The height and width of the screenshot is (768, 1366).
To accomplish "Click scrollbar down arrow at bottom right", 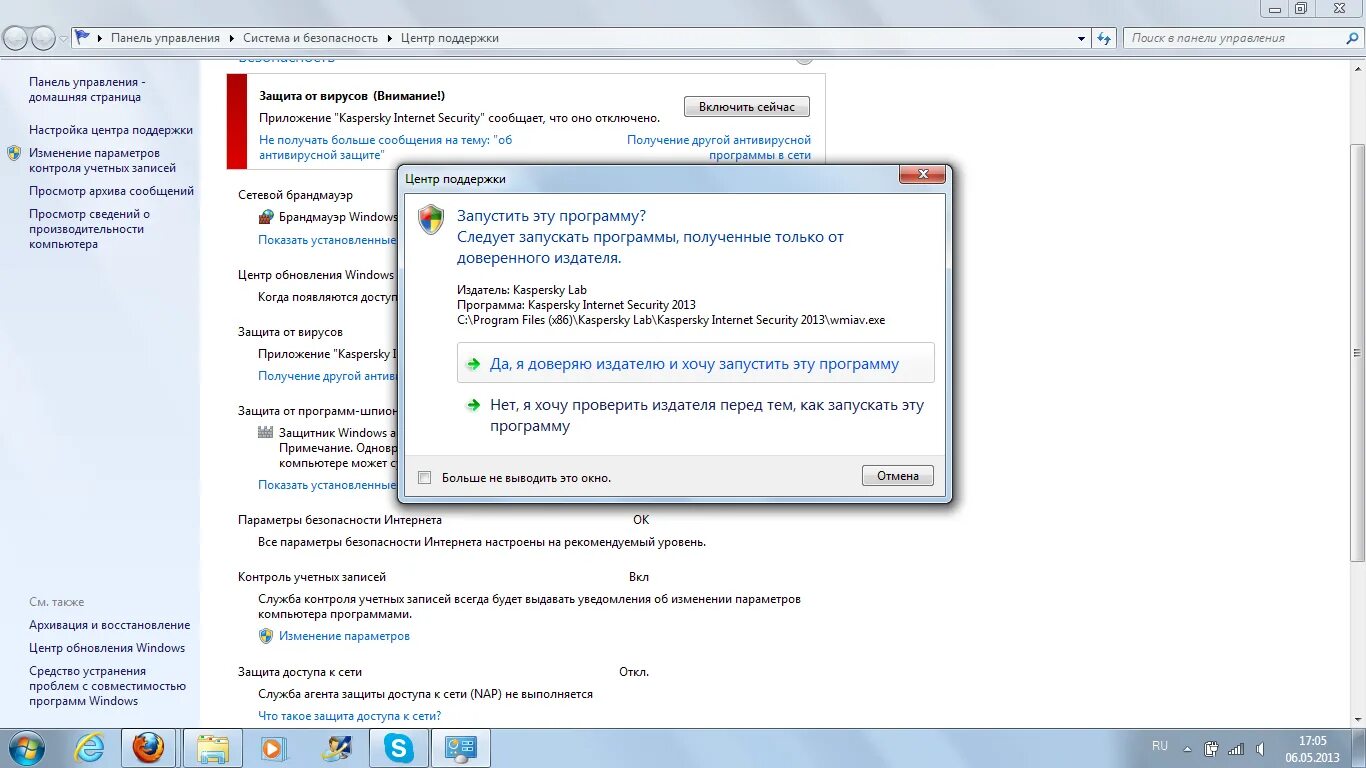I will [x=1357, y=718].
